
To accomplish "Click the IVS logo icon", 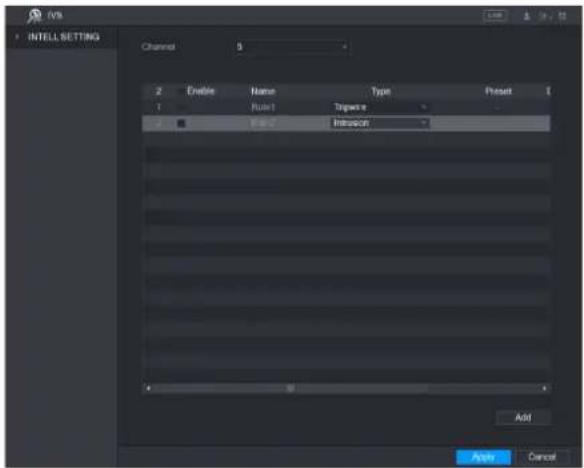I will (35, 16).
